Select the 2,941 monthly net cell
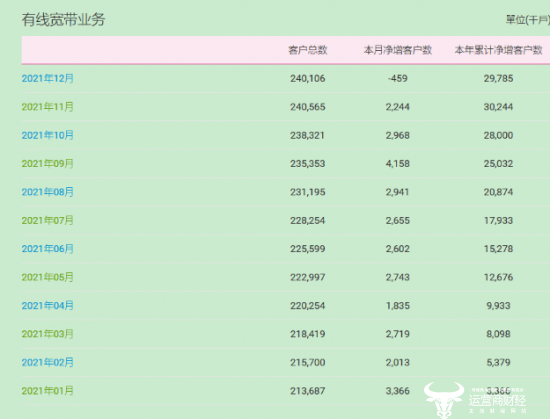This screenshot has height=419, width=550. pos(398,192)
